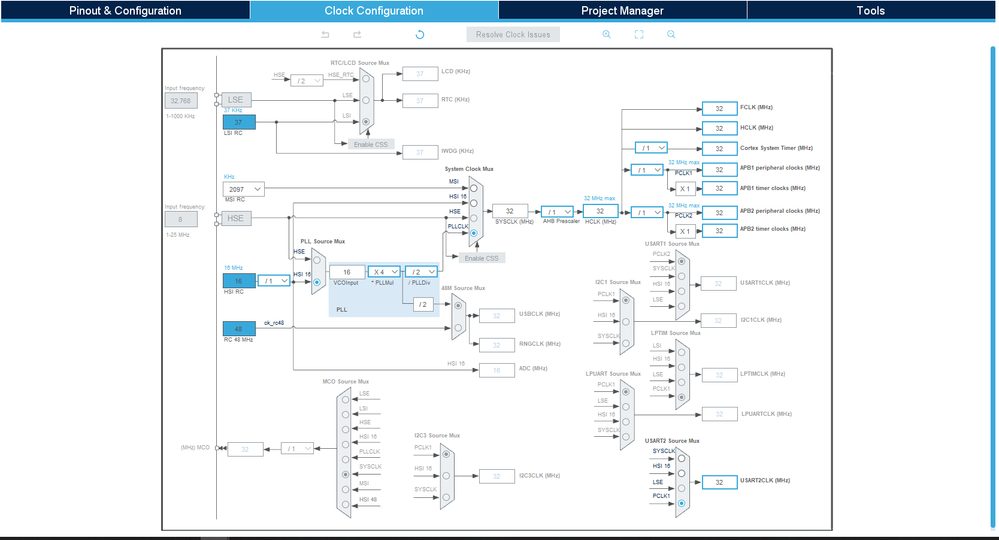Screen dimensions: 999x540
Task: Open the MSI RC 2097 dropdown
Action: [x=243, y=189]
